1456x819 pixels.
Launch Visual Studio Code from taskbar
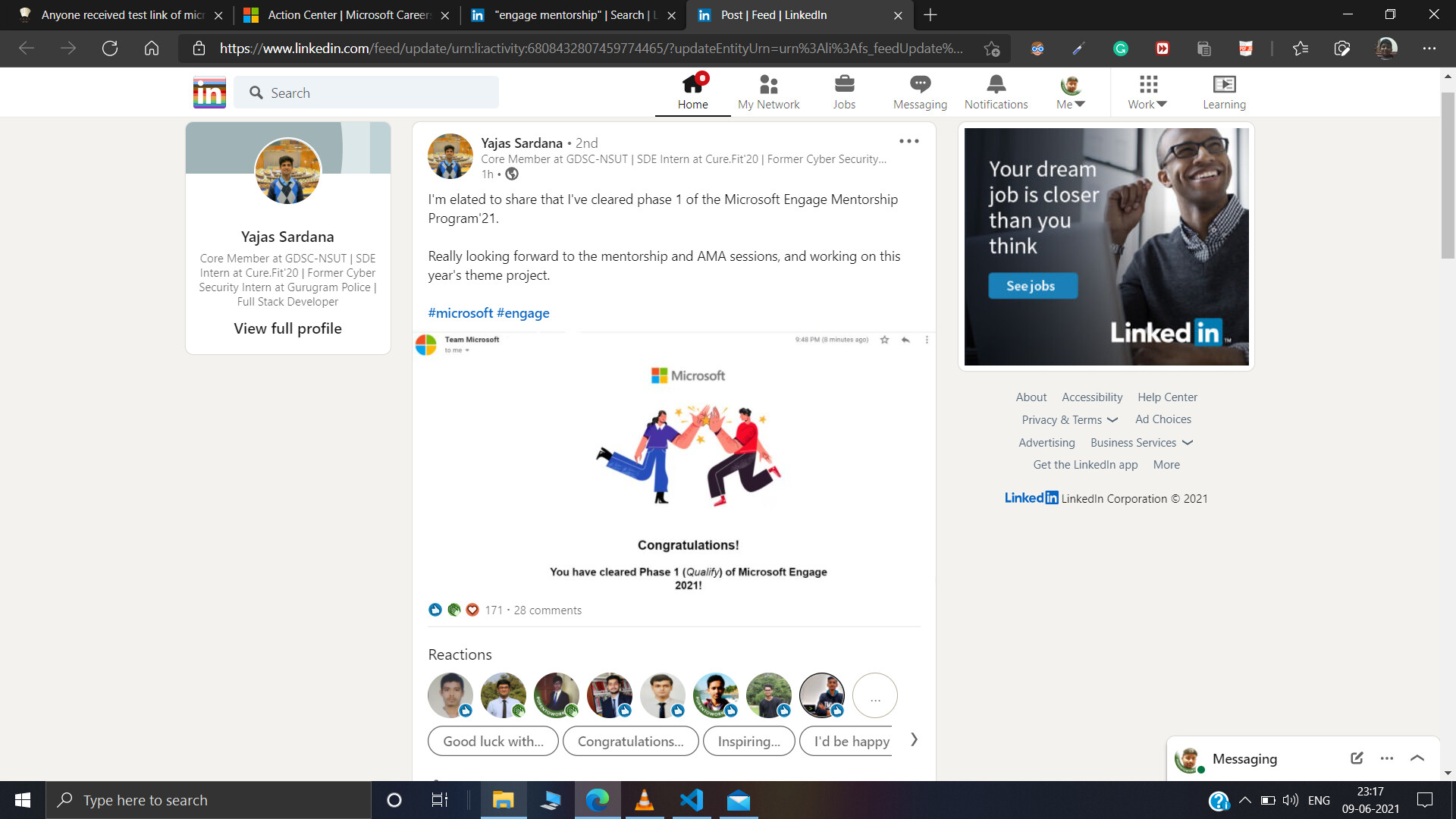pyautogui.click(x=692, y=800)
